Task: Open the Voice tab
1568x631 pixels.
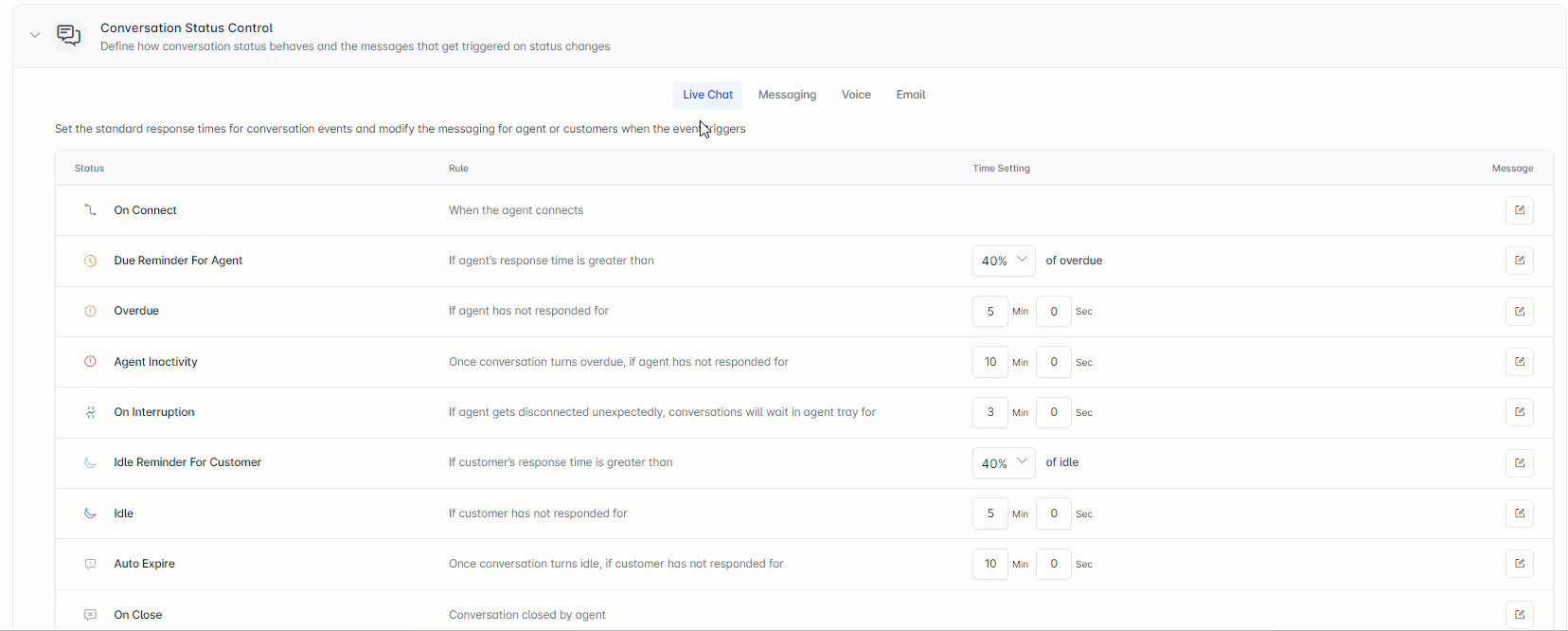Action: [856, 95]
